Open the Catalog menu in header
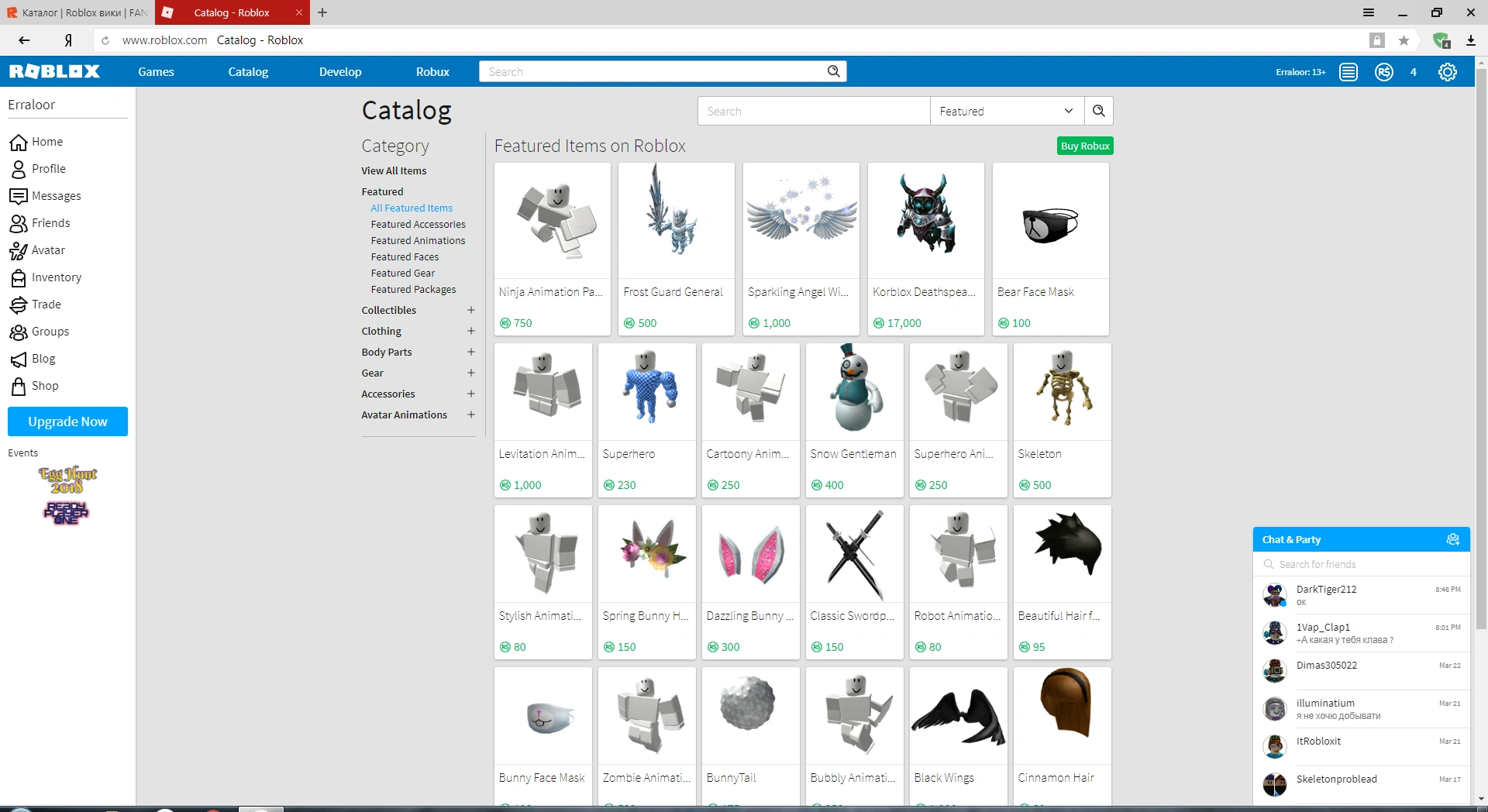The height and width of the screenshot is (812, 1488). click(248, 71)
